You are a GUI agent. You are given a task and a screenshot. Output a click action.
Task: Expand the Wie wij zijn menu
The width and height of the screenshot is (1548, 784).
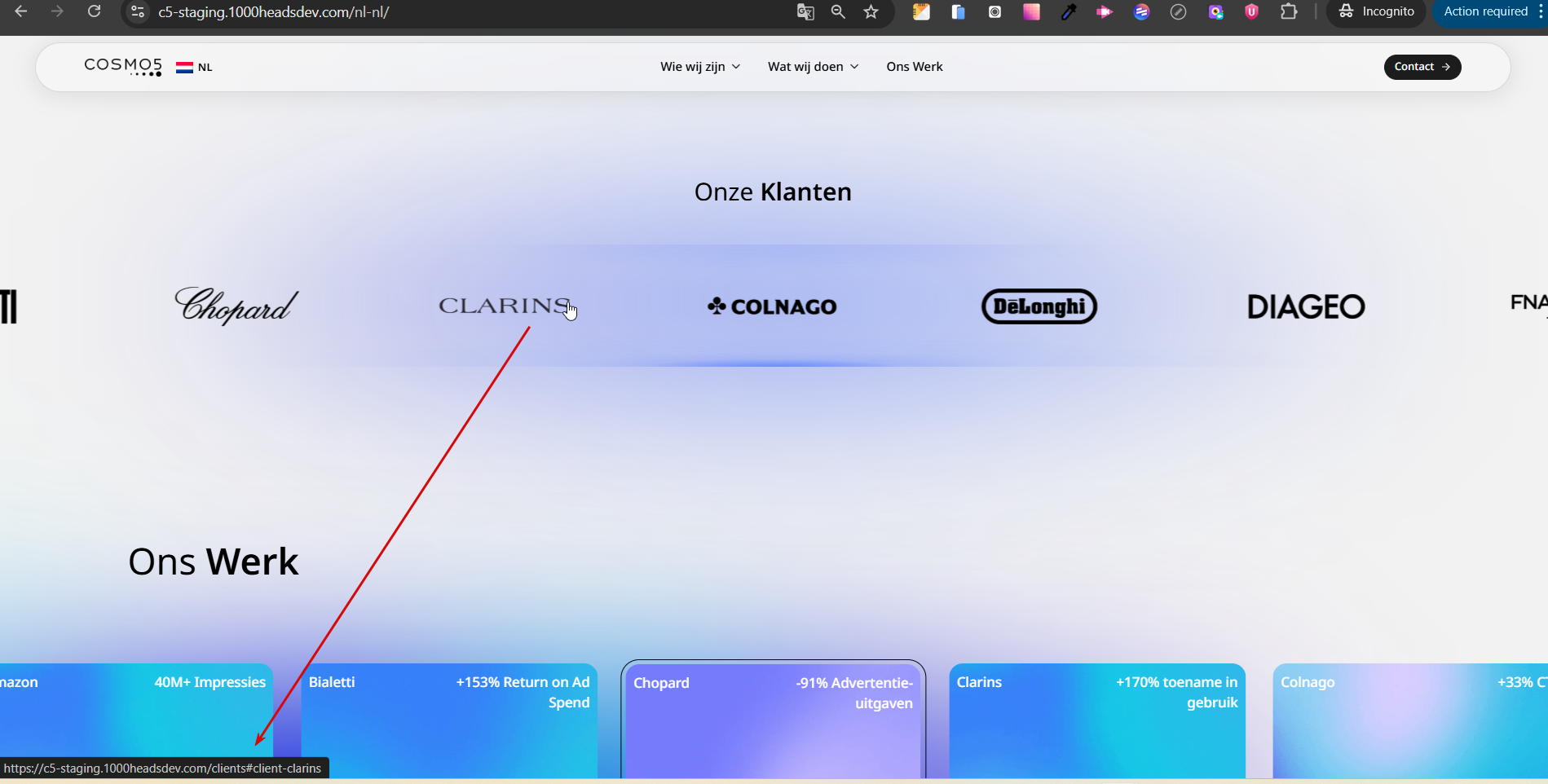700,67
